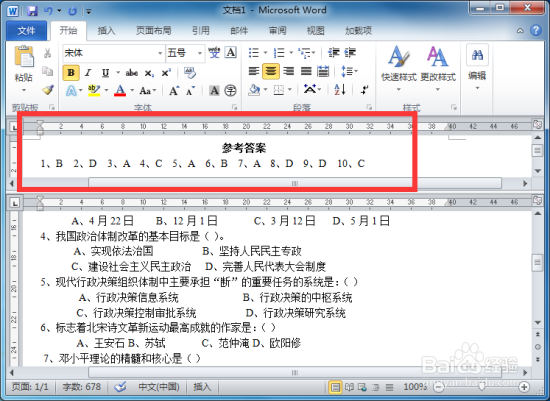Open the Font dialog launcher
550x401 pixels.
pyautogui.click(x=234, y=107)
